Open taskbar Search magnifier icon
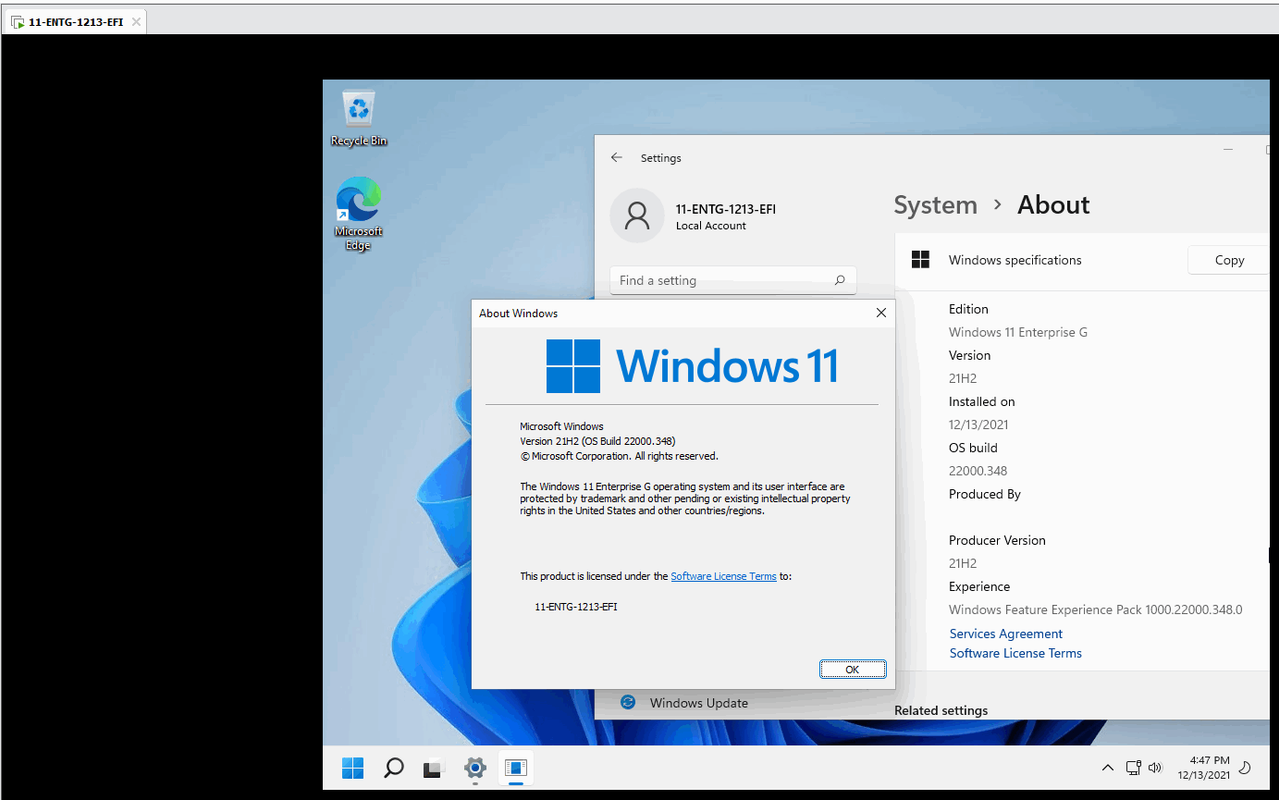1279x800 pixels. 394,768
